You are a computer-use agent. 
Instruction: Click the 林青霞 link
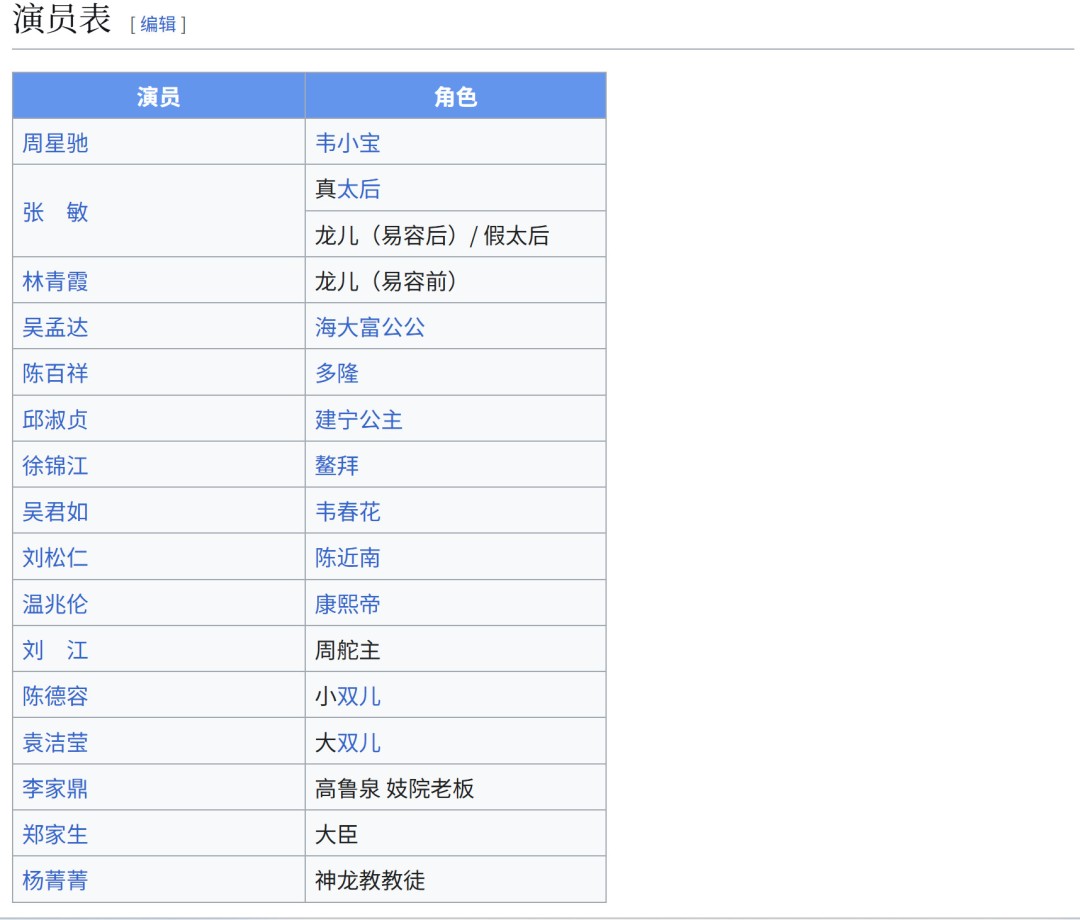[55, 280]
